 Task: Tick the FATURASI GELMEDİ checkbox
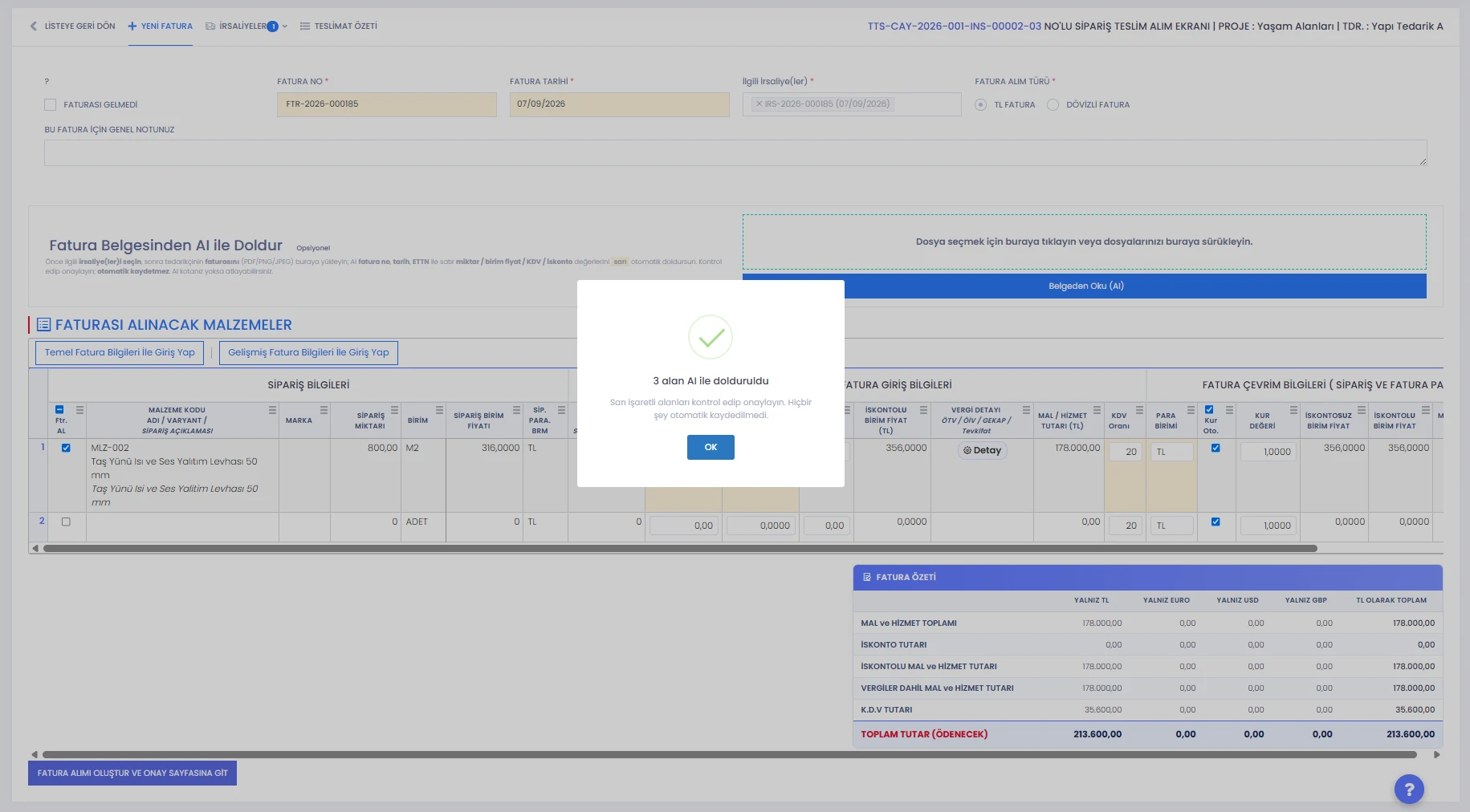tap(51, 105)
